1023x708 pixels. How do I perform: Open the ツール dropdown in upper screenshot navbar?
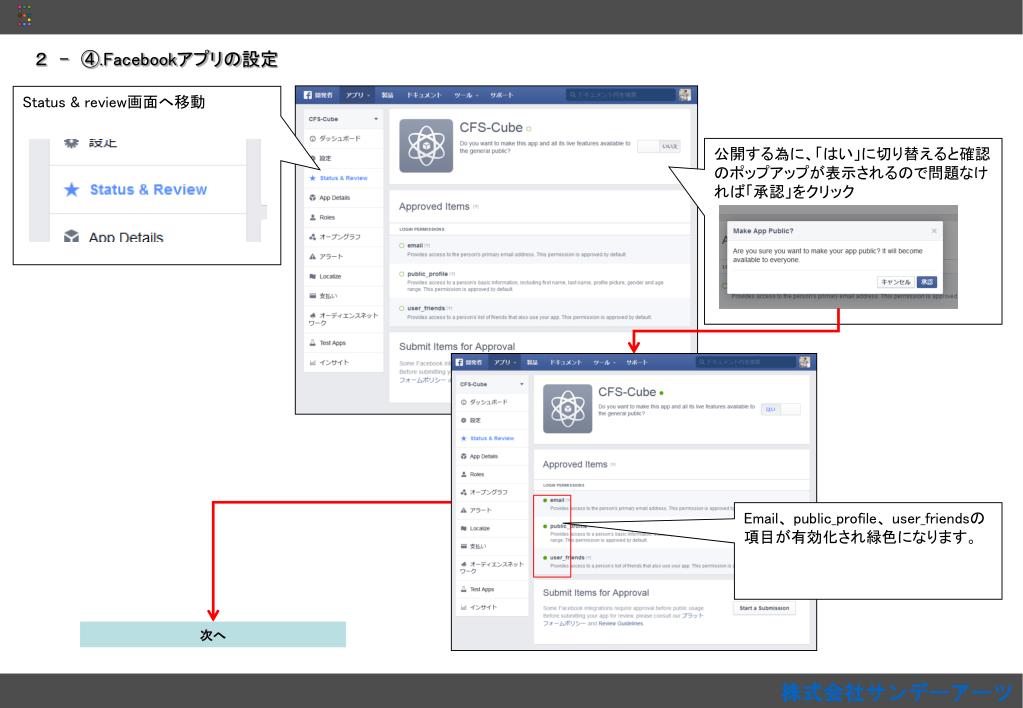tap(466, 95)
